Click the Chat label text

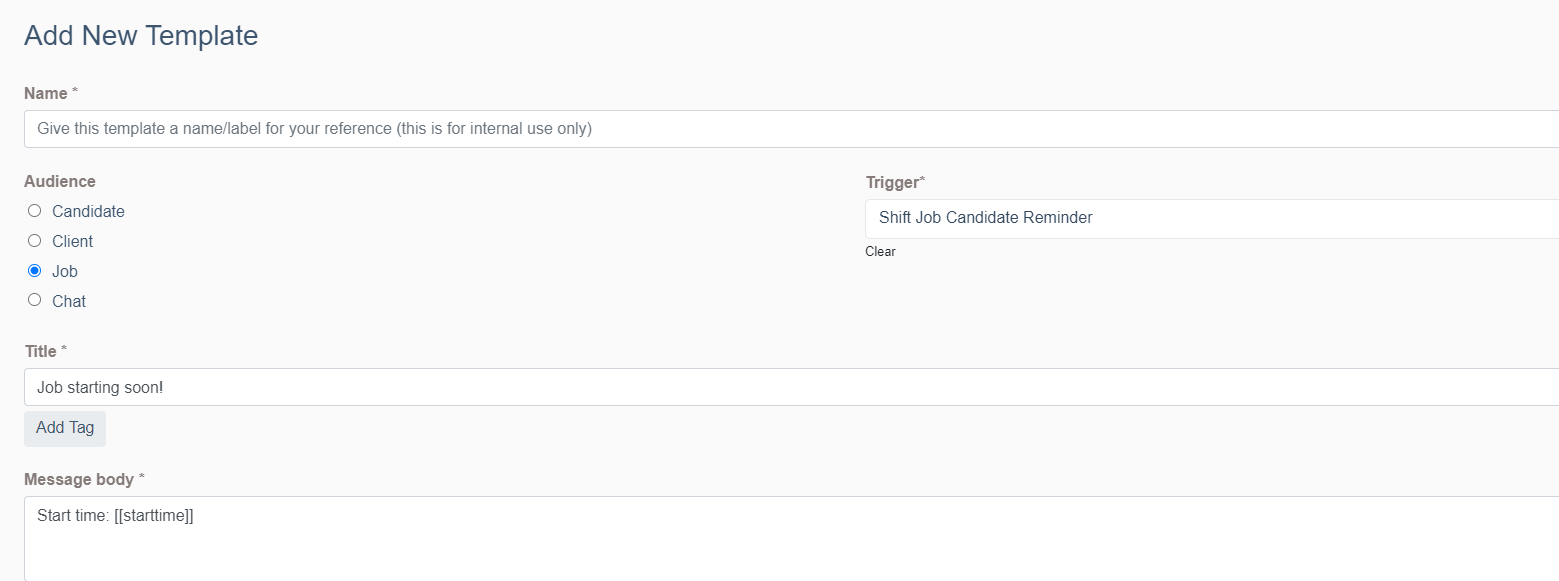69,302
